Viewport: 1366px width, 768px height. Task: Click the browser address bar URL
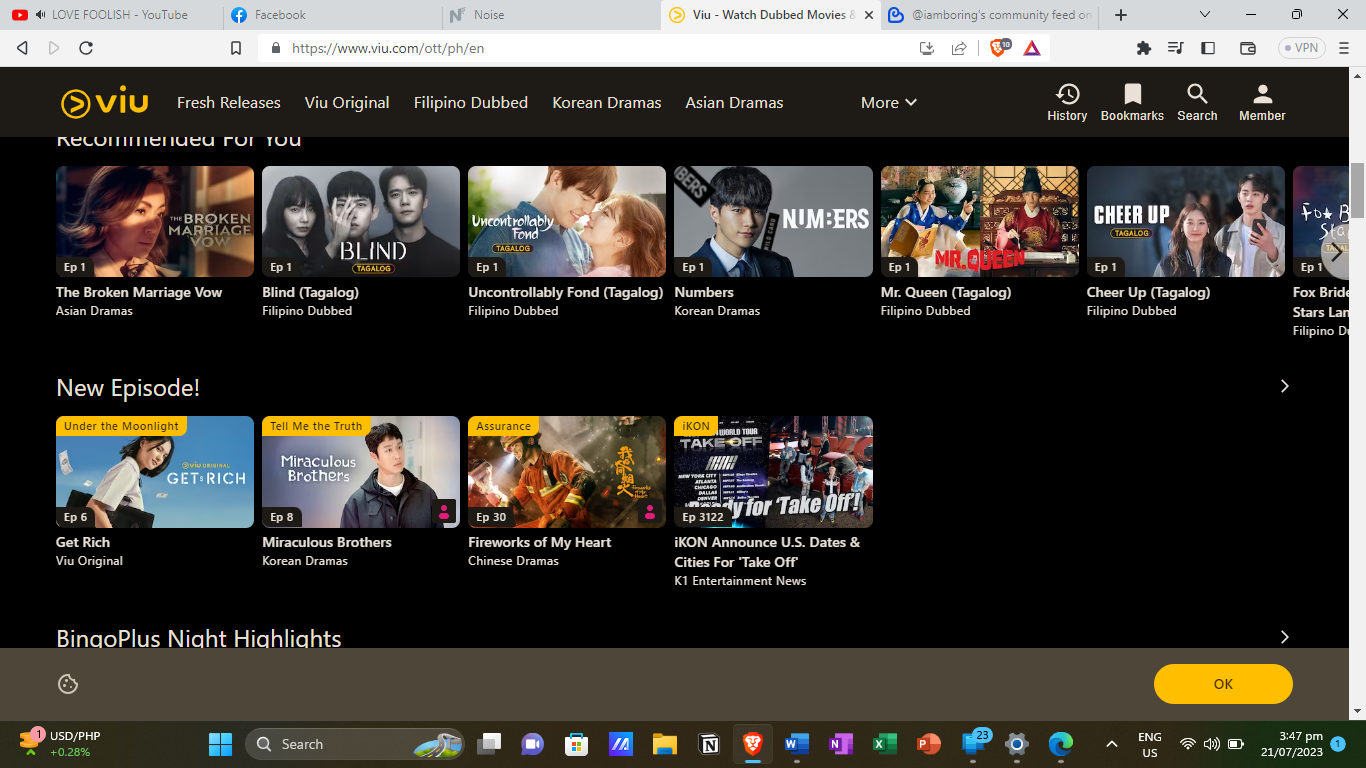tap(388, 48)
